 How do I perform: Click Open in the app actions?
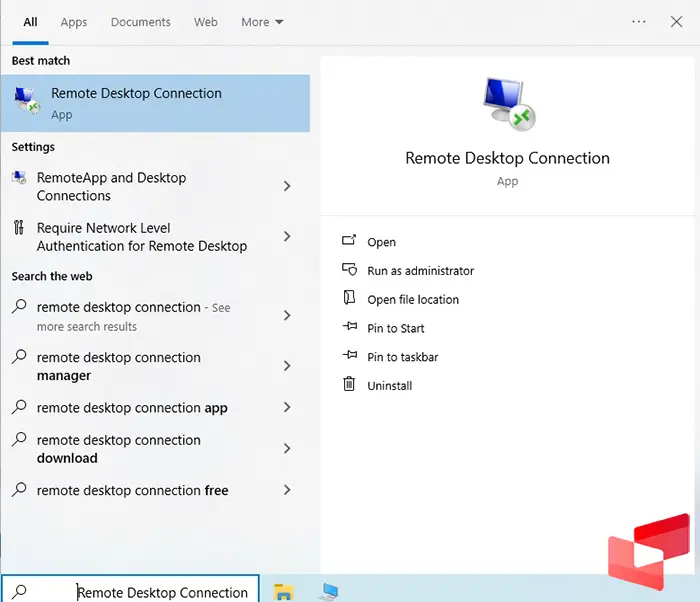tap(381, 242)
